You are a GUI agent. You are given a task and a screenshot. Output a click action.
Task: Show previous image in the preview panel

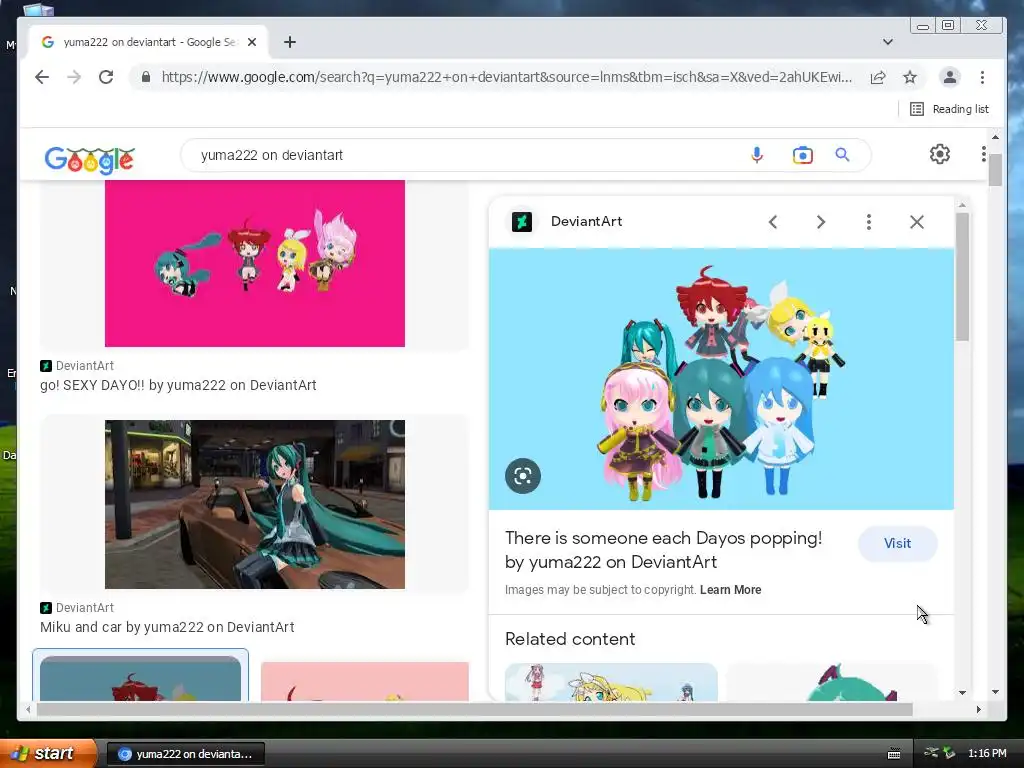[x=773, y=222]
